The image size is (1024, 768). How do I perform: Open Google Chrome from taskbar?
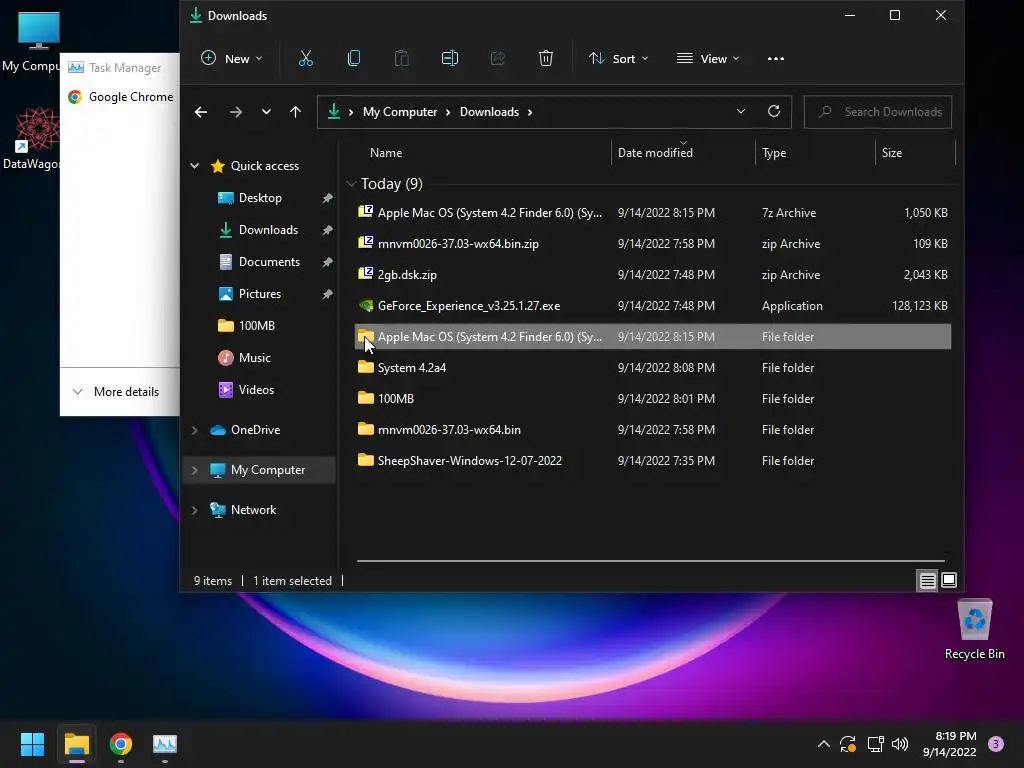coord(121,744)
